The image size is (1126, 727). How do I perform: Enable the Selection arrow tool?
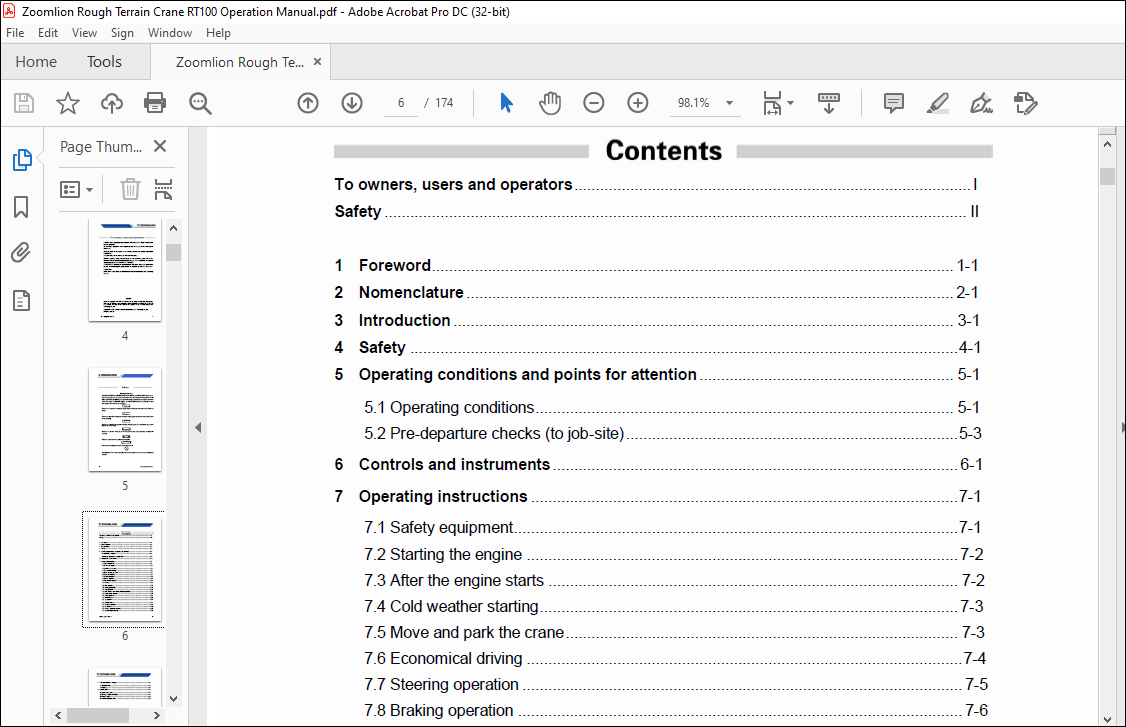point(506,103)
